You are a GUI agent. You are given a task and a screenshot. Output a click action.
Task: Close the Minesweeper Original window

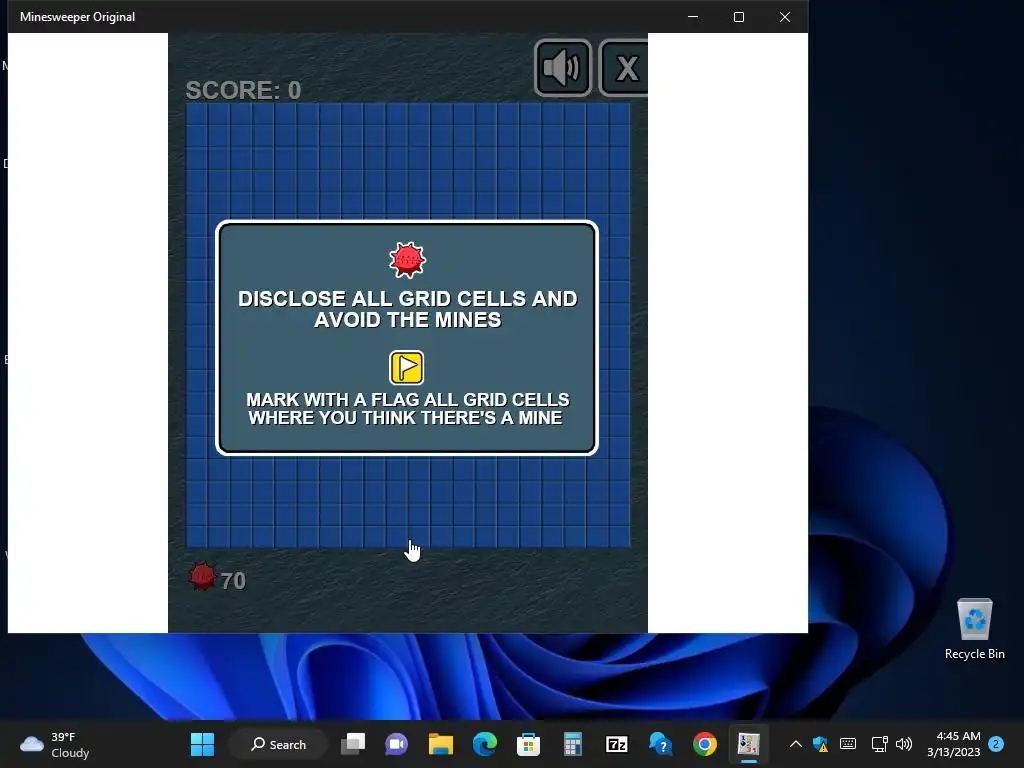[x=785, y=17]
